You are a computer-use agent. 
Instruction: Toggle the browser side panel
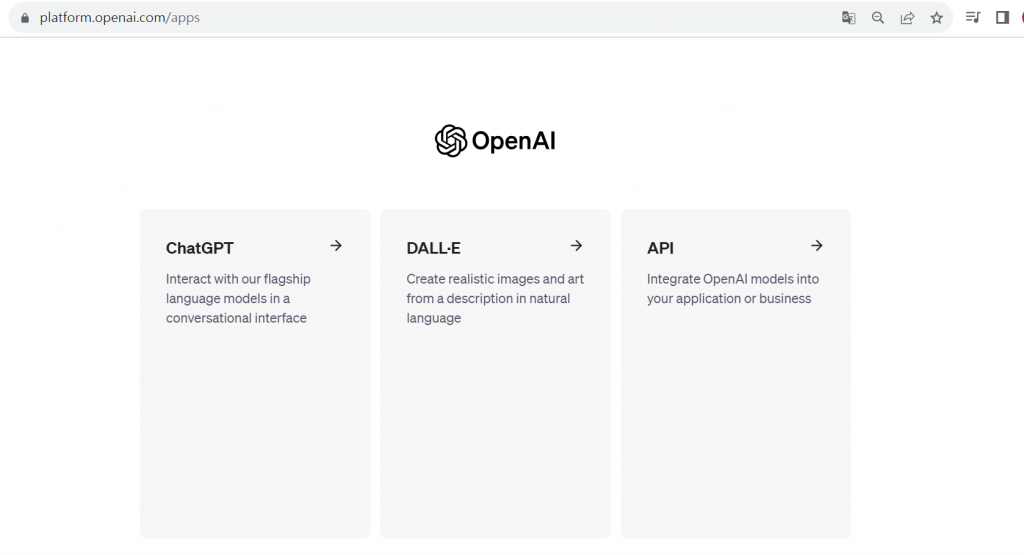click(x=1002, y=18)
